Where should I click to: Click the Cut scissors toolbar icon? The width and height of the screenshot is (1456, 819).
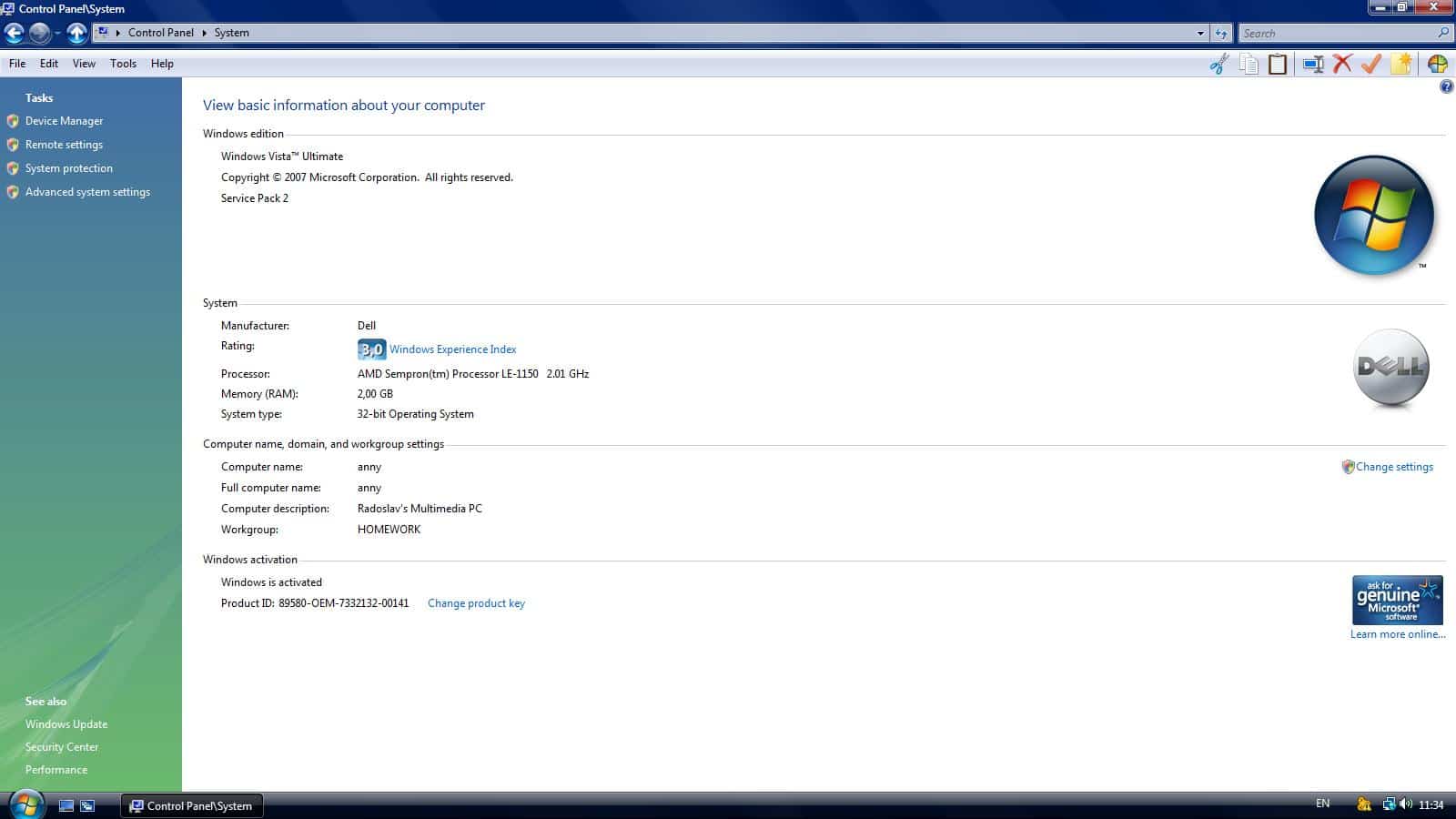(x=1219, y=64)
